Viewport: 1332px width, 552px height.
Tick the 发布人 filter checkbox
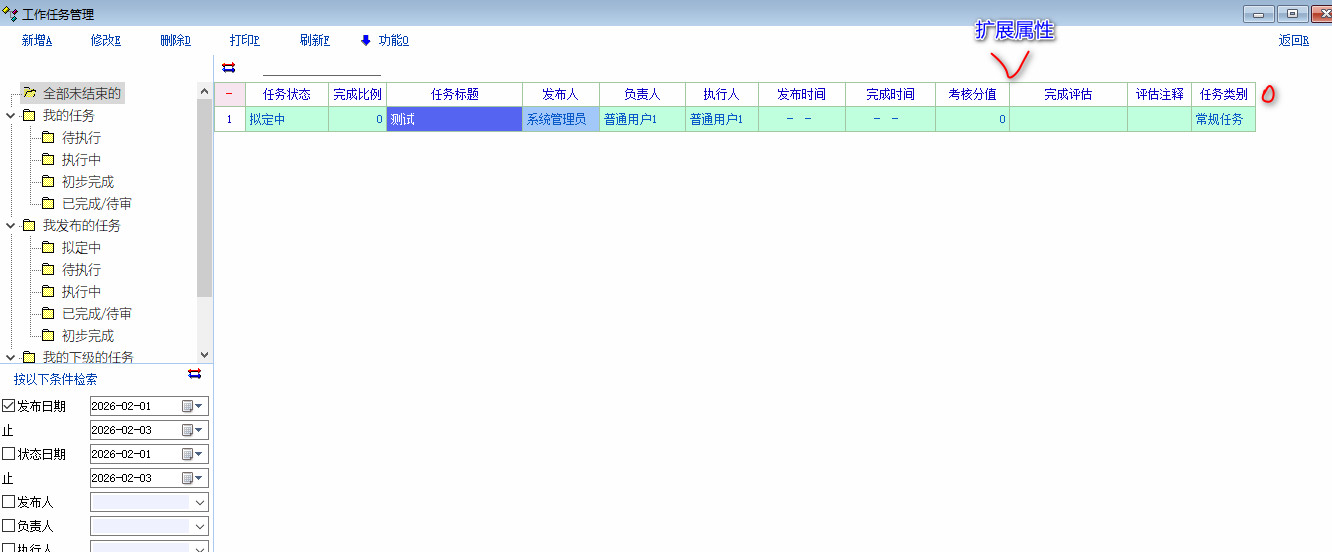point(9,502)
